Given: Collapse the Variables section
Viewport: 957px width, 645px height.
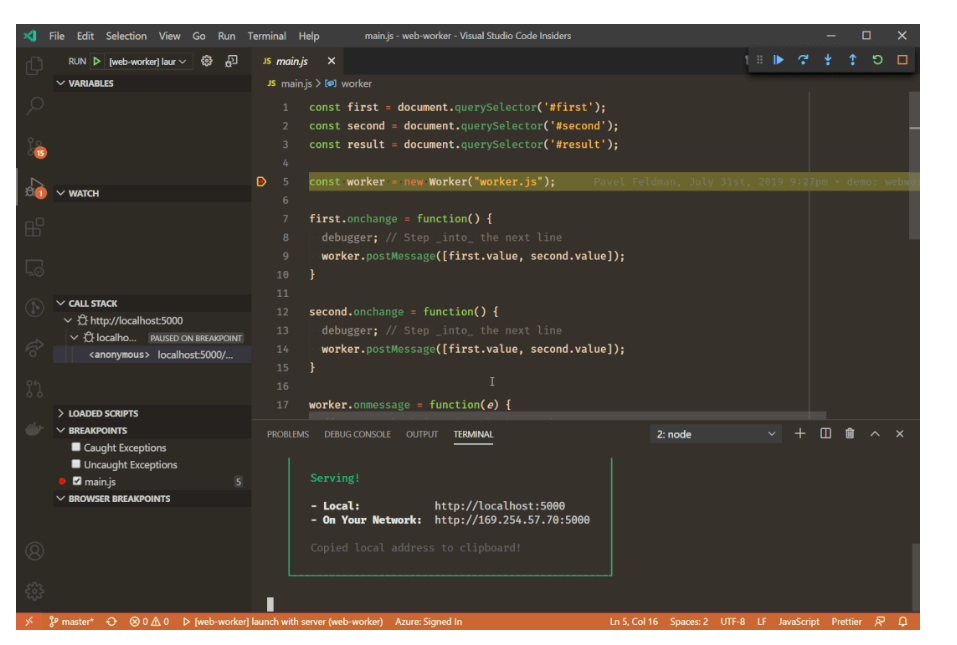Looking at the screenshot, I should (153, 83).
